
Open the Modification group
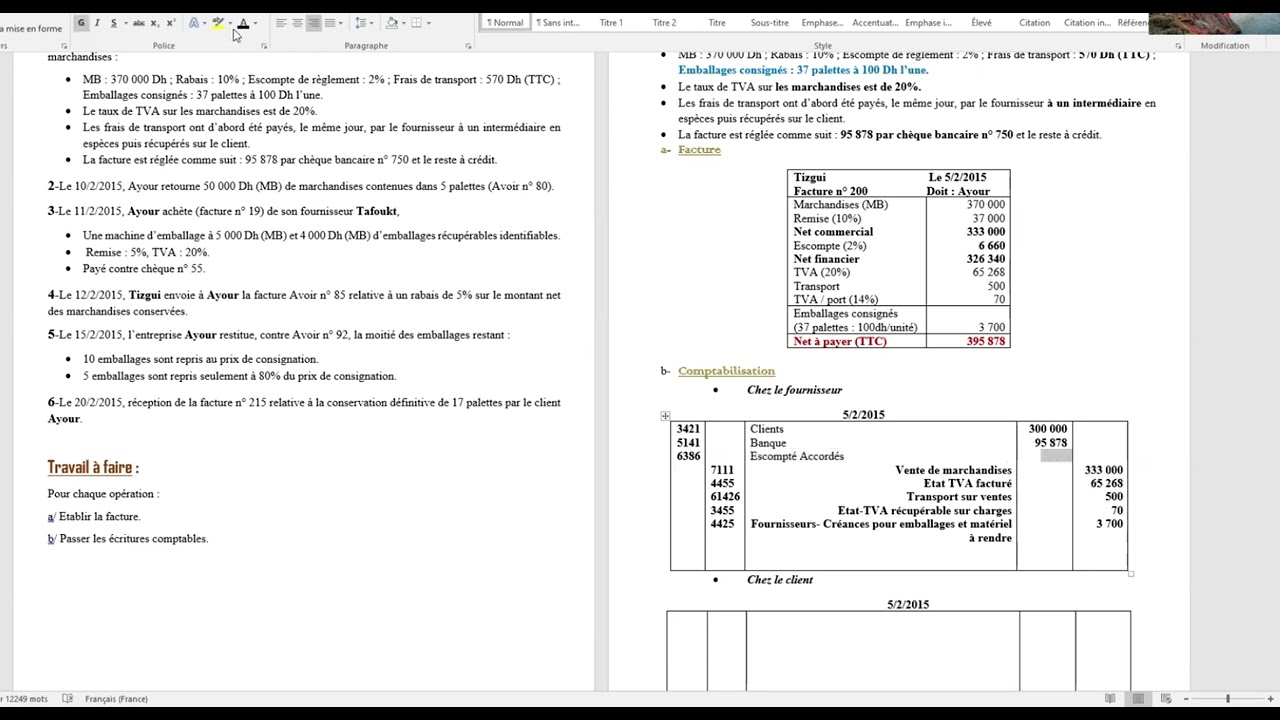pos(1225,46)
